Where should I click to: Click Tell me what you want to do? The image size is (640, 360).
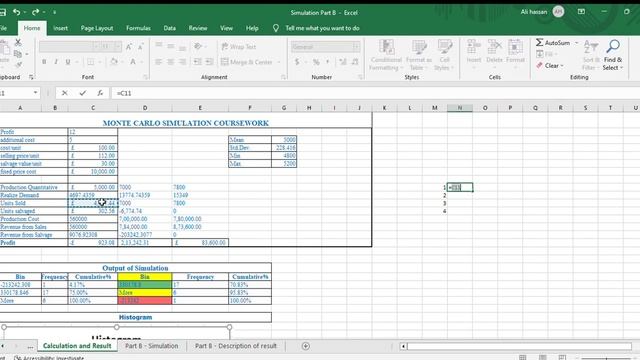coord(322,28)
